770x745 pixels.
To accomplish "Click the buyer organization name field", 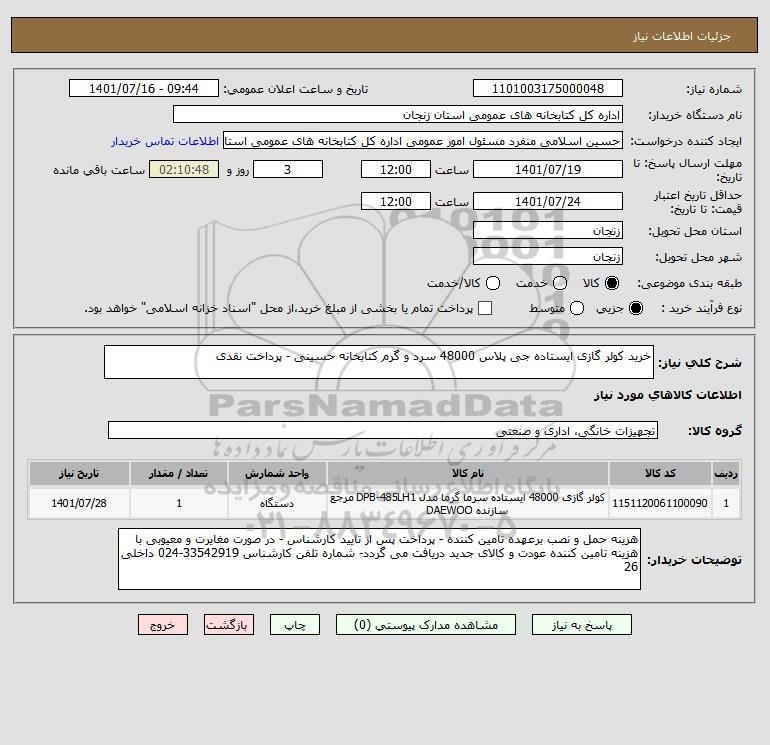I will 398,114.
